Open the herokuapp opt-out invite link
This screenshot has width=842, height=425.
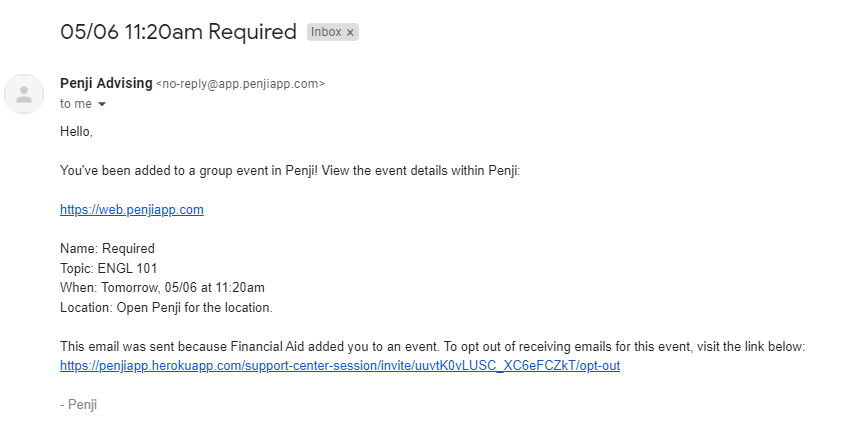[x=340, y=365]
